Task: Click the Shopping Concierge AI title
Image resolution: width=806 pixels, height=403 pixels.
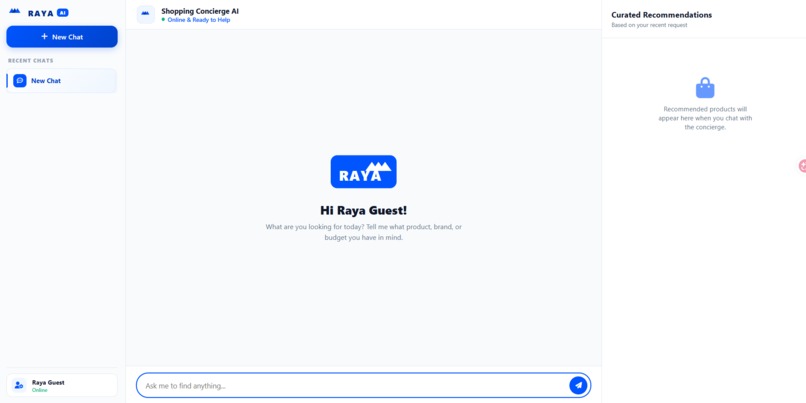Action: (200, 11)
